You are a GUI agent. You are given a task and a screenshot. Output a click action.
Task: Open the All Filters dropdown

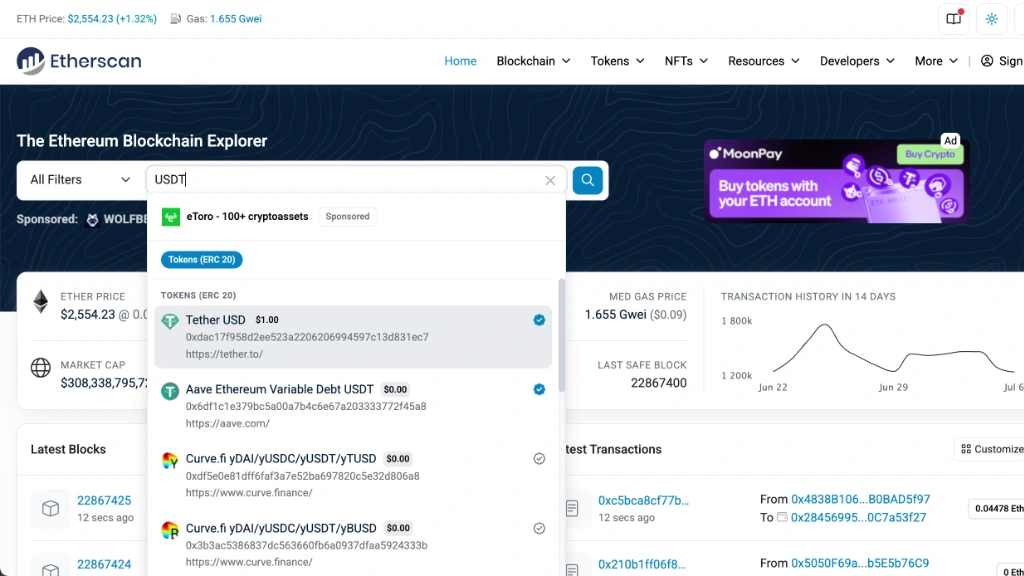(80, 180)
